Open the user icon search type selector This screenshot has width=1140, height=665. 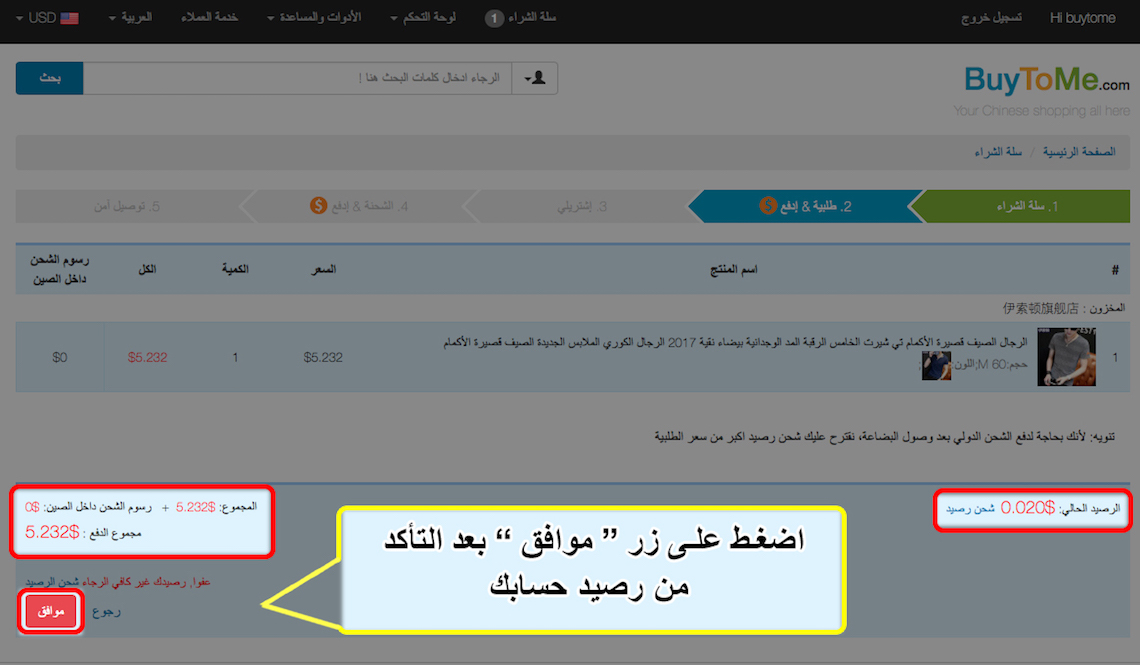coord(534,79)
